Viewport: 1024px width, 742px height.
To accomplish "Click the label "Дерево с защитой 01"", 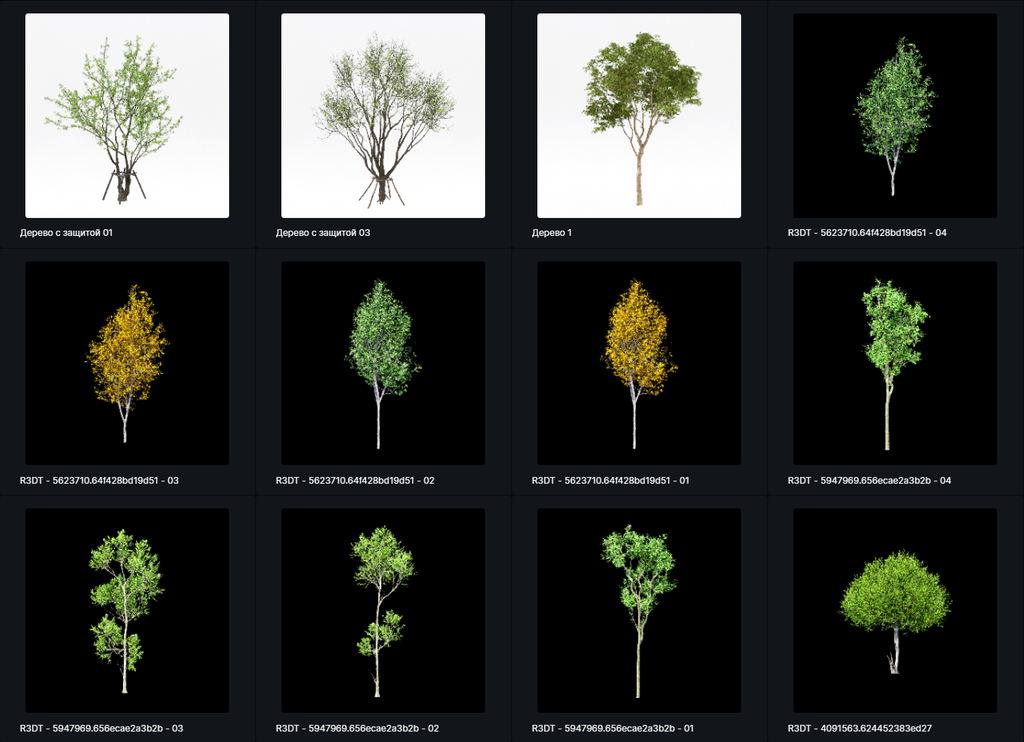I will point(66,233).
